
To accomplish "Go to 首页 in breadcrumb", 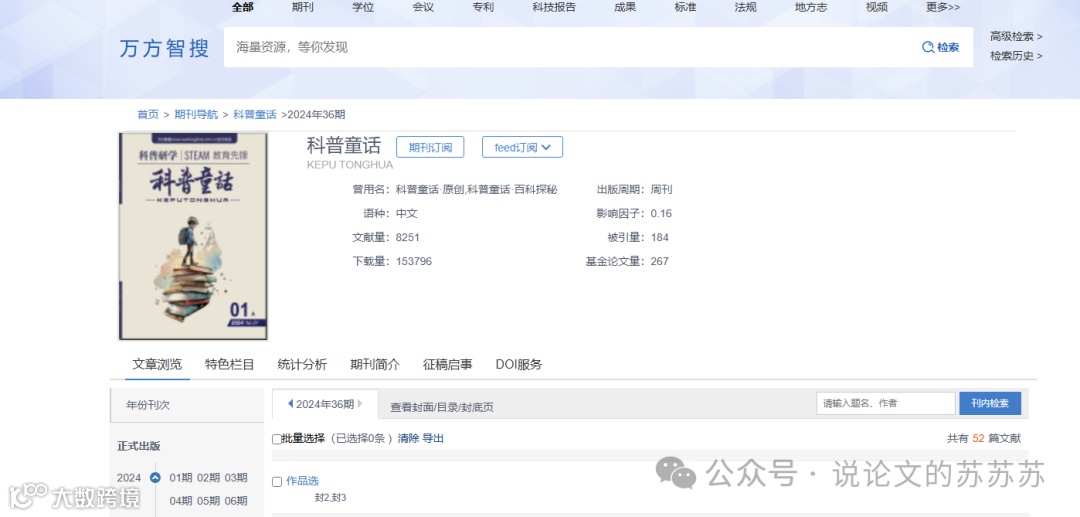I will point(147,114).
